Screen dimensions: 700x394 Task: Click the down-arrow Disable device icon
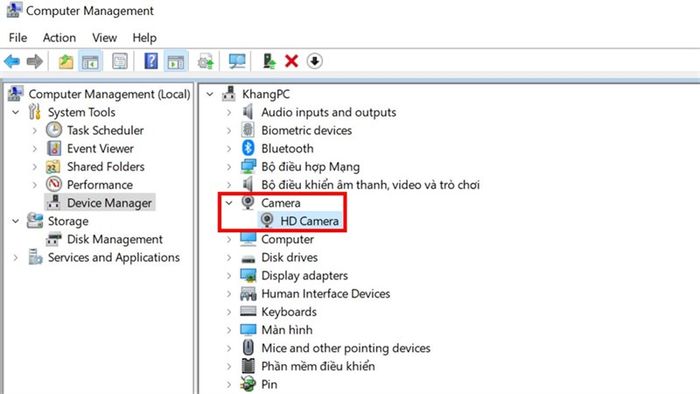coord(315,61)
